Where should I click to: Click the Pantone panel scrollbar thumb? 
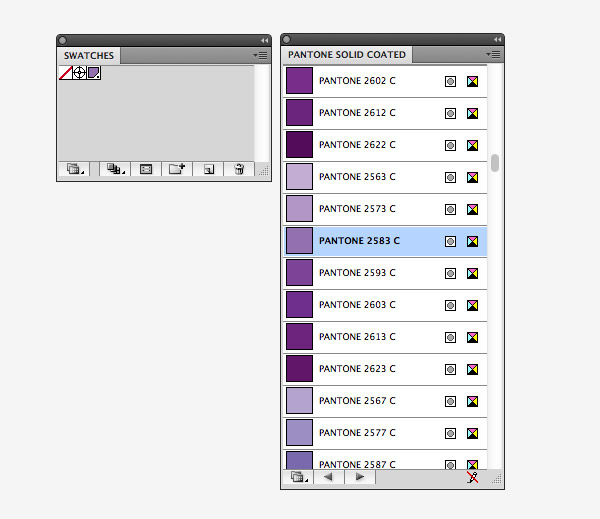click(x=495, y=163)
